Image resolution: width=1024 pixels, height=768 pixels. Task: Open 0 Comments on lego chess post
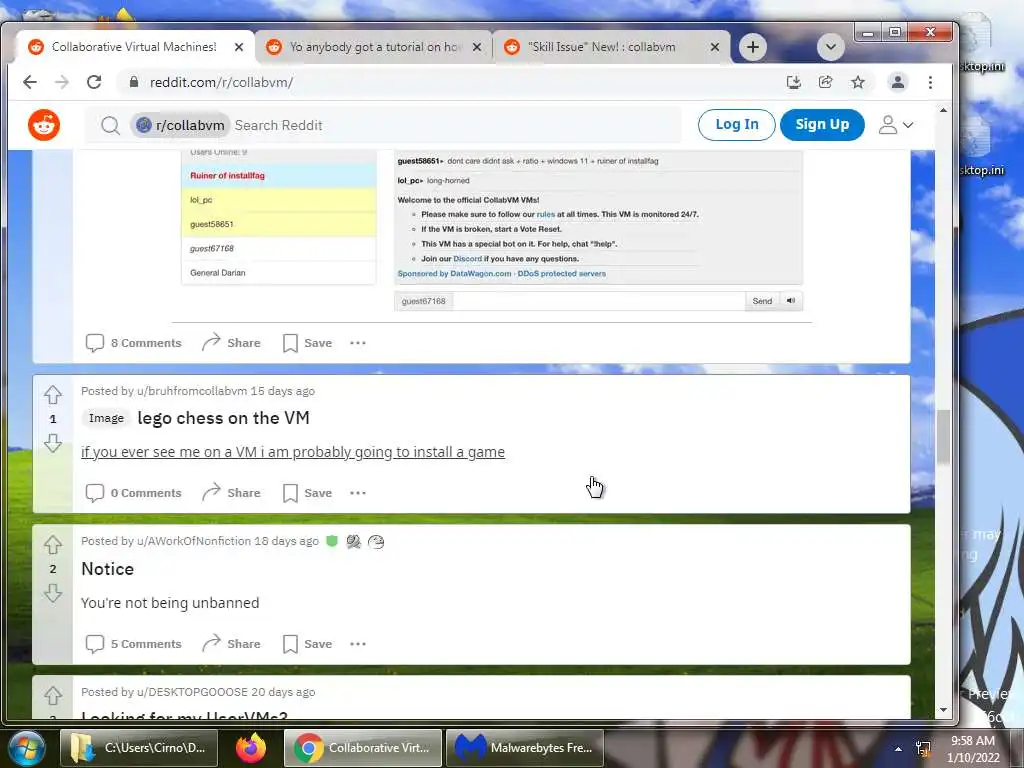coord(134,493)
